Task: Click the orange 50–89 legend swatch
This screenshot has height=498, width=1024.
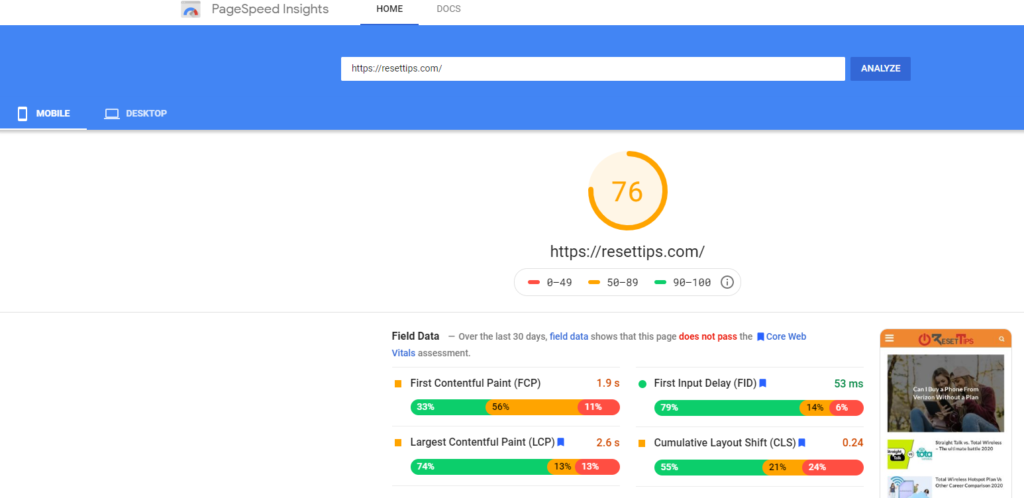Action: click(594, 283)
